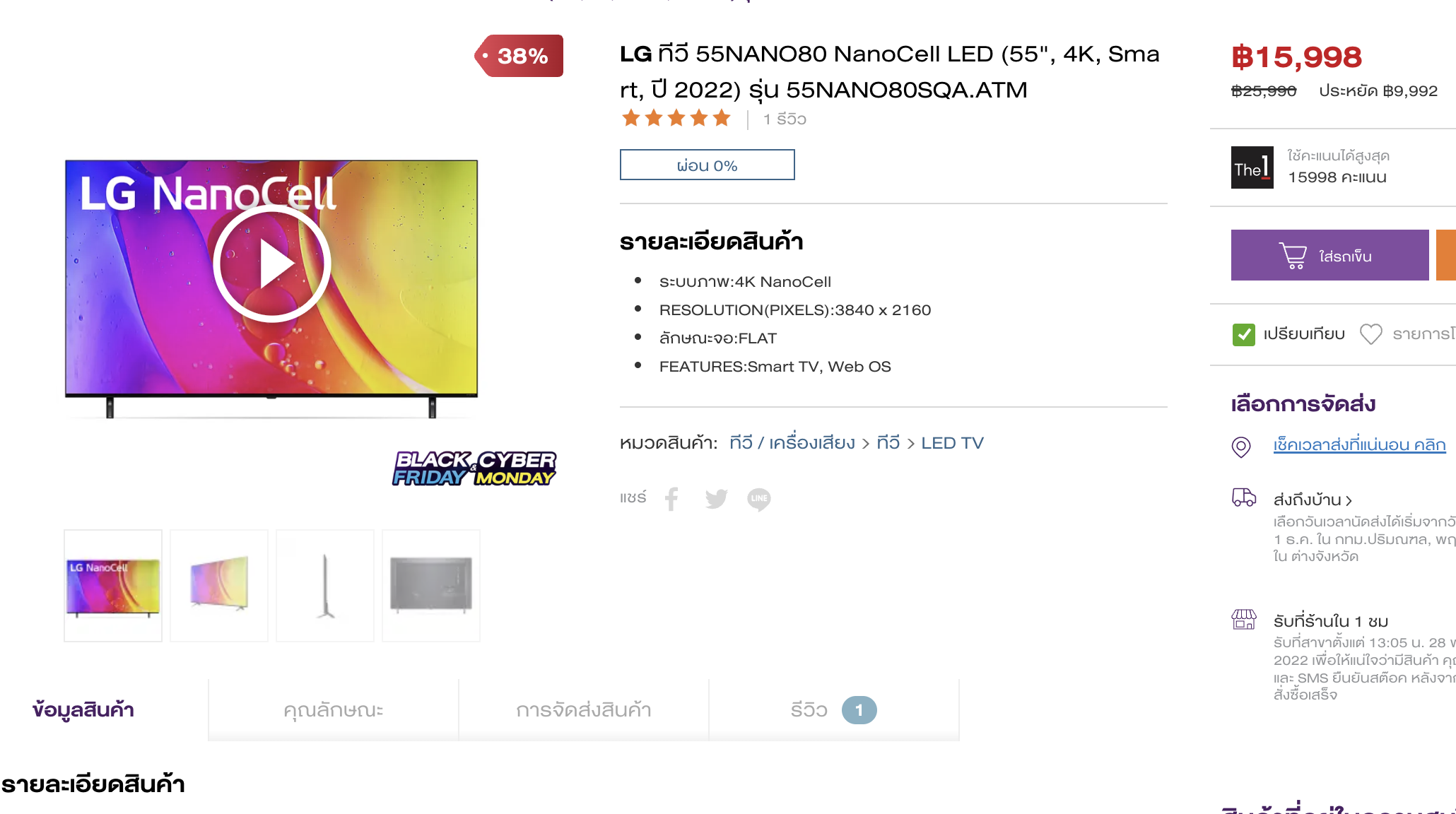
Task: Share product on Twitter
Action: [x=716, y=499]
